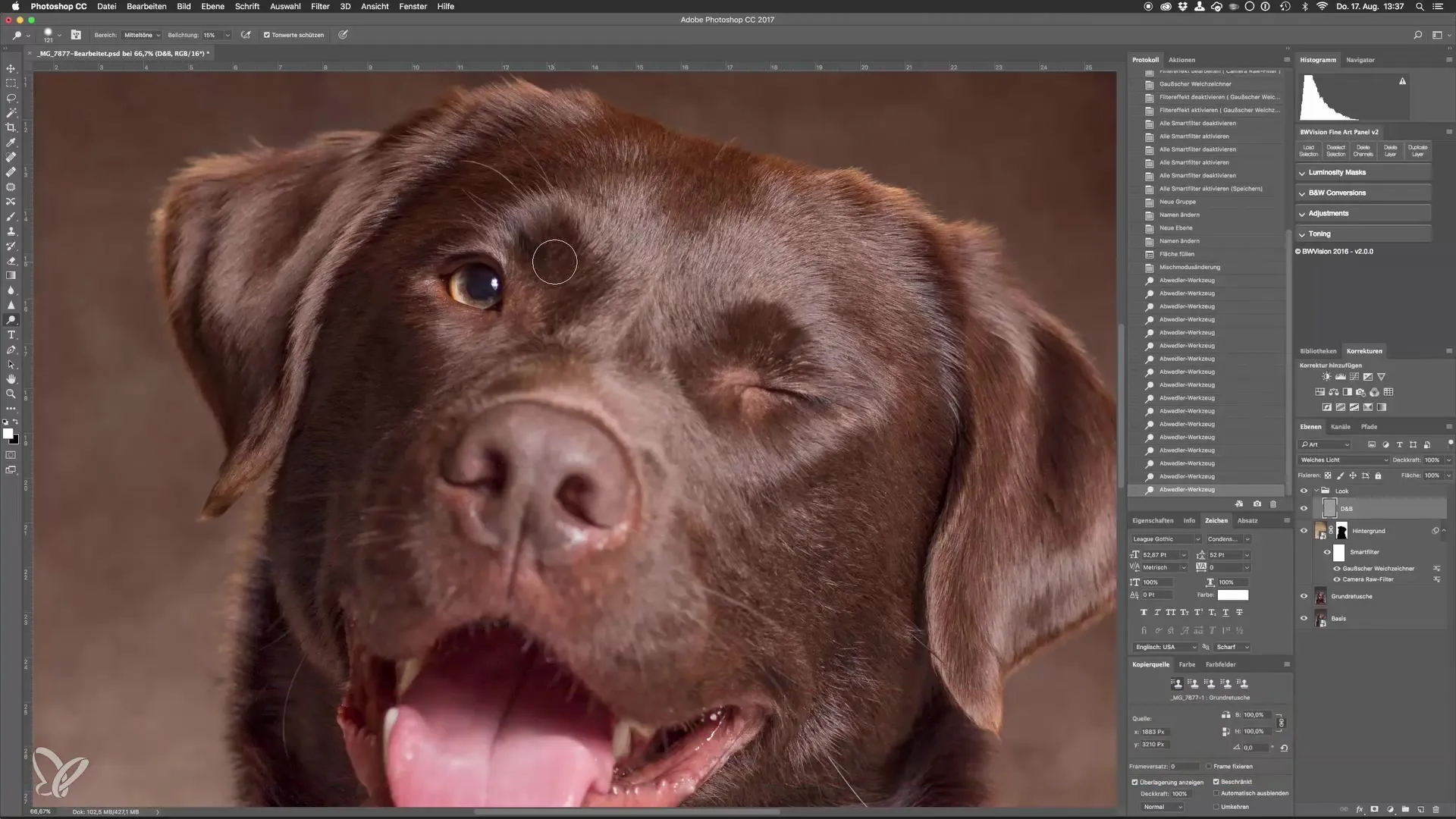Open blend mode Weiches Licht dropdown

pyautogui.click(x=1344, y=460)
